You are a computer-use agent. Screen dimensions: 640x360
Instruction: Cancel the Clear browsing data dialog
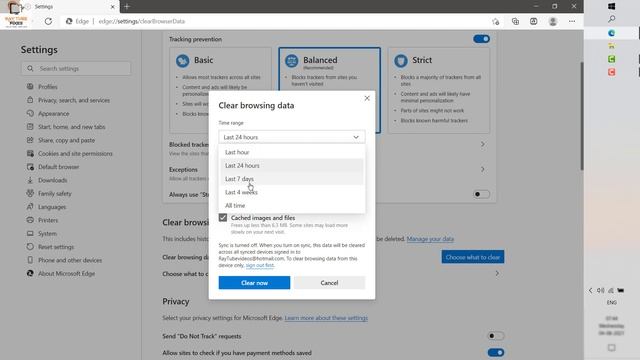(329, 282)
